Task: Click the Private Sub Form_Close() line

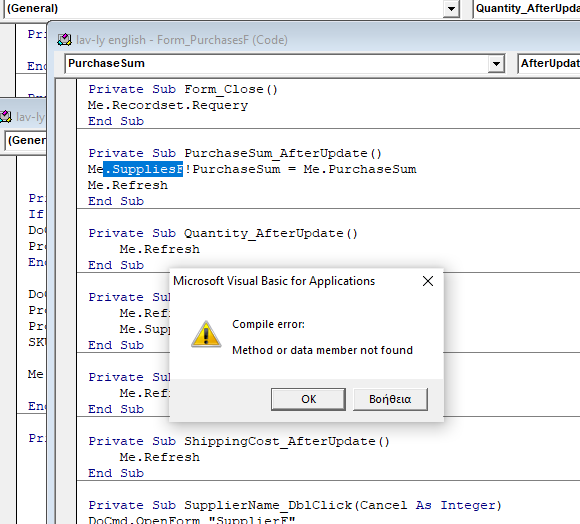Action: tap(183, 89)
